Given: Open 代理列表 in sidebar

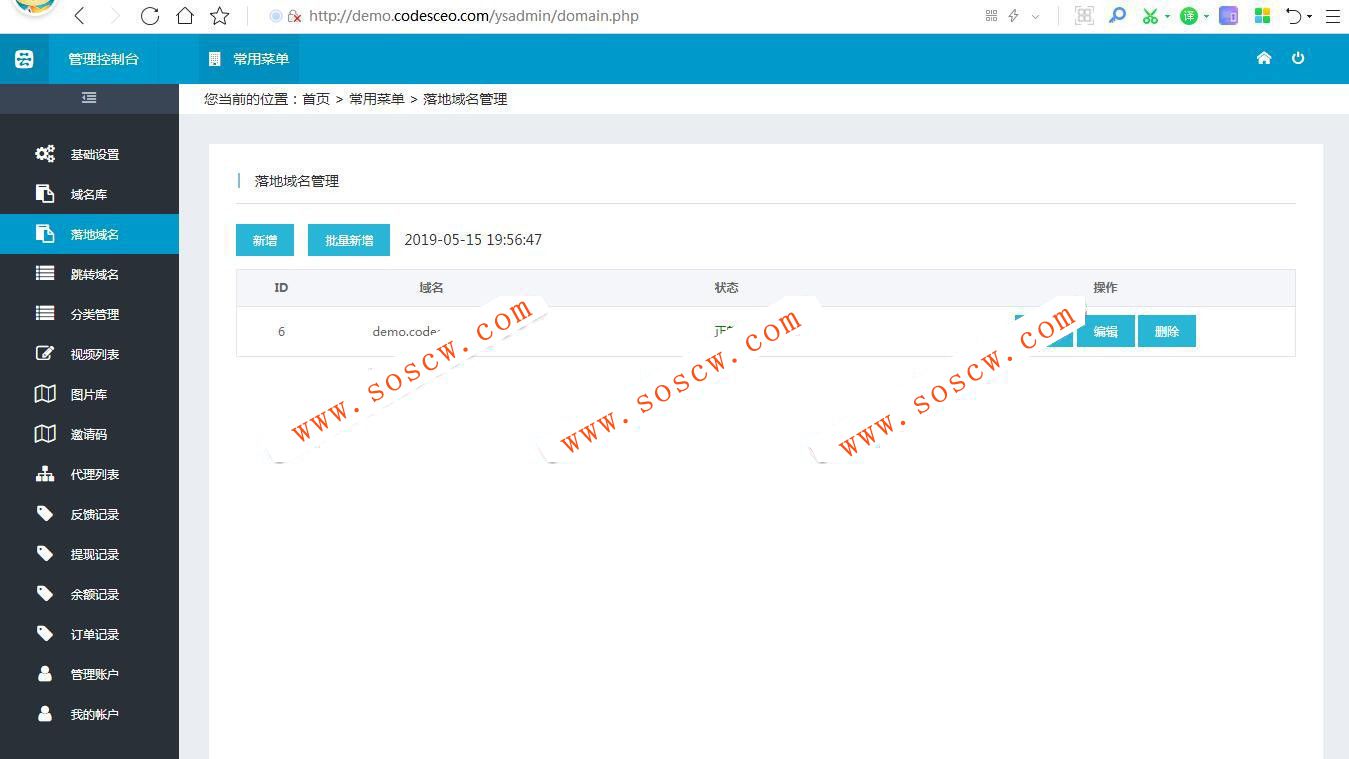Looking at the screenshot, I should [89, 474].
